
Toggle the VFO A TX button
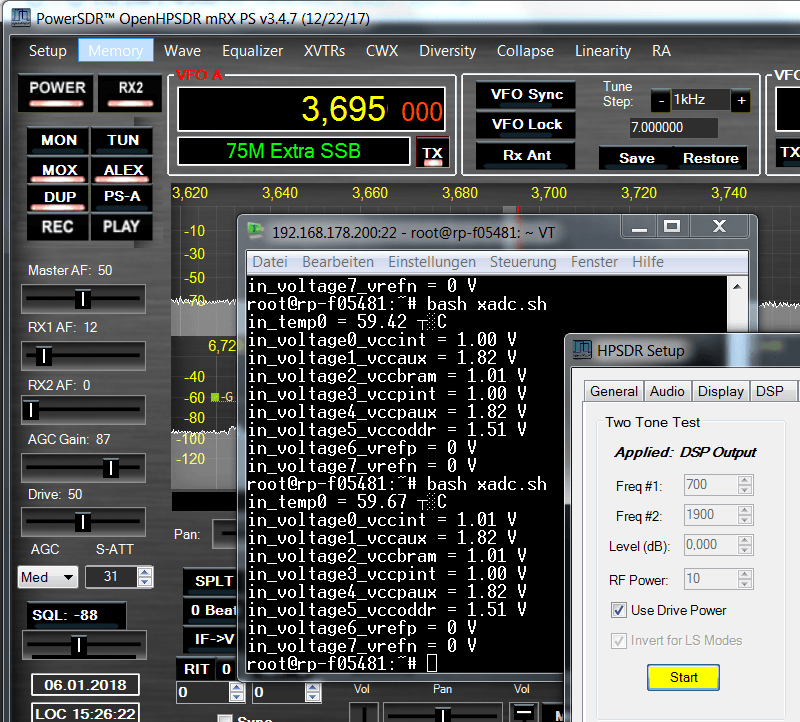433,153
